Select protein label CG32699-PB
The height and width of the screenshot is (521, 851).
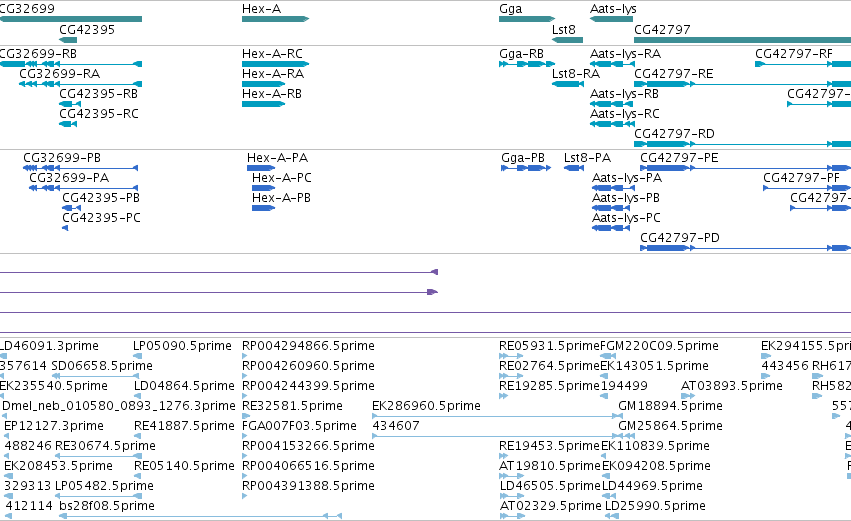click(x=62, y=158)
